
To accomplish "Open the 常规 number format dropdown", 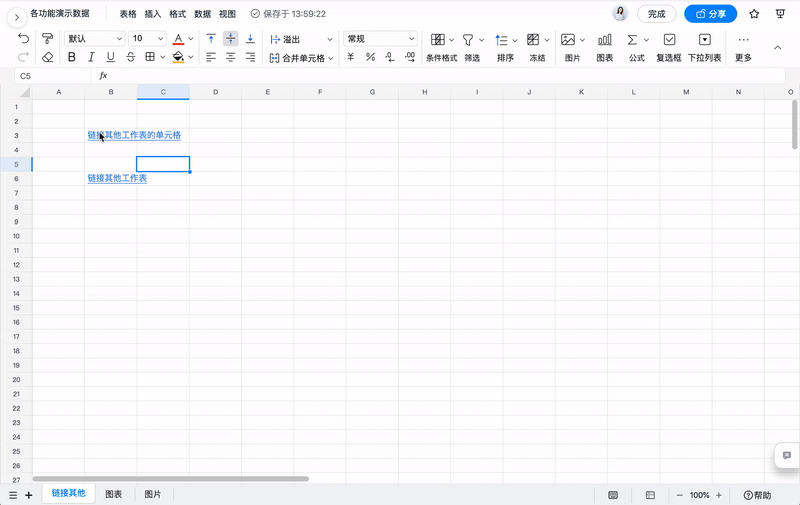I will point(380,39).
